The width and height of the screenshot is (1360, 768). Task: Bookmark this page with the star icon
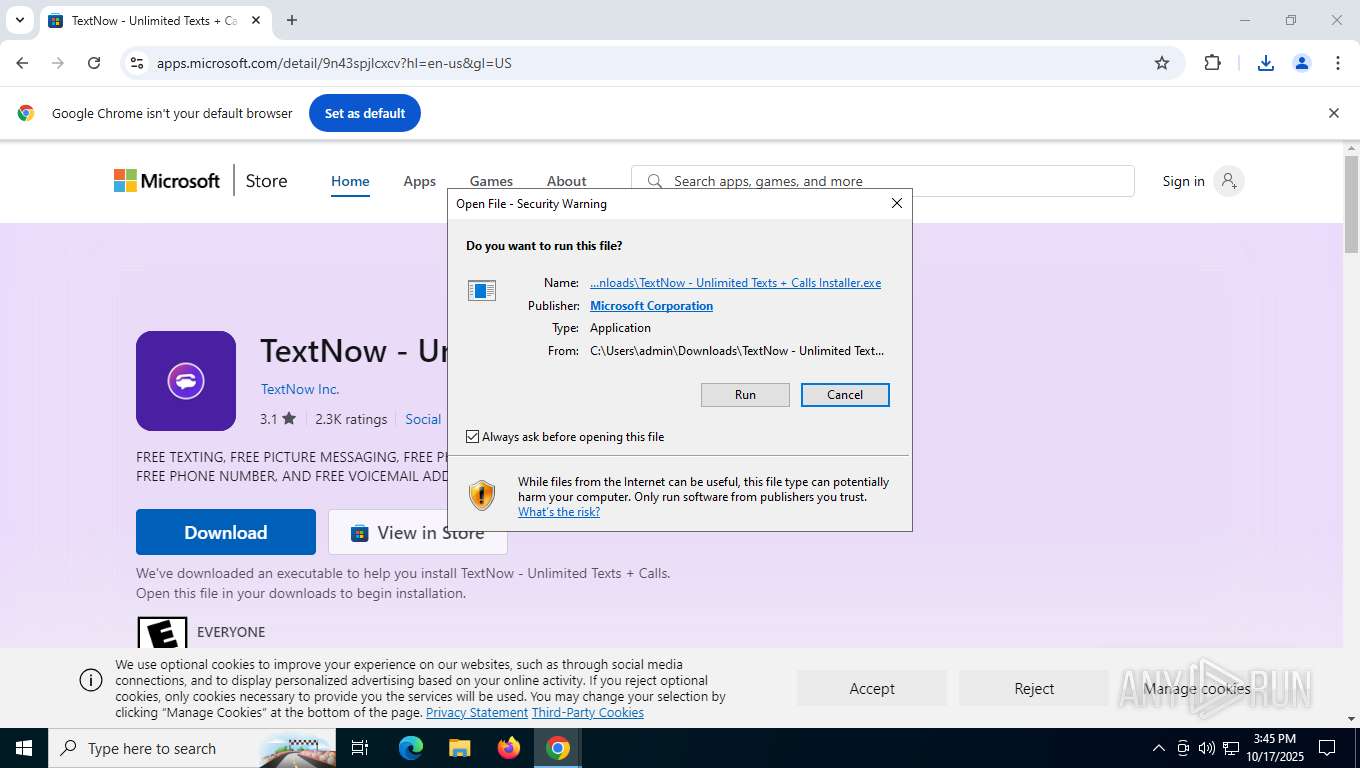1162,63
